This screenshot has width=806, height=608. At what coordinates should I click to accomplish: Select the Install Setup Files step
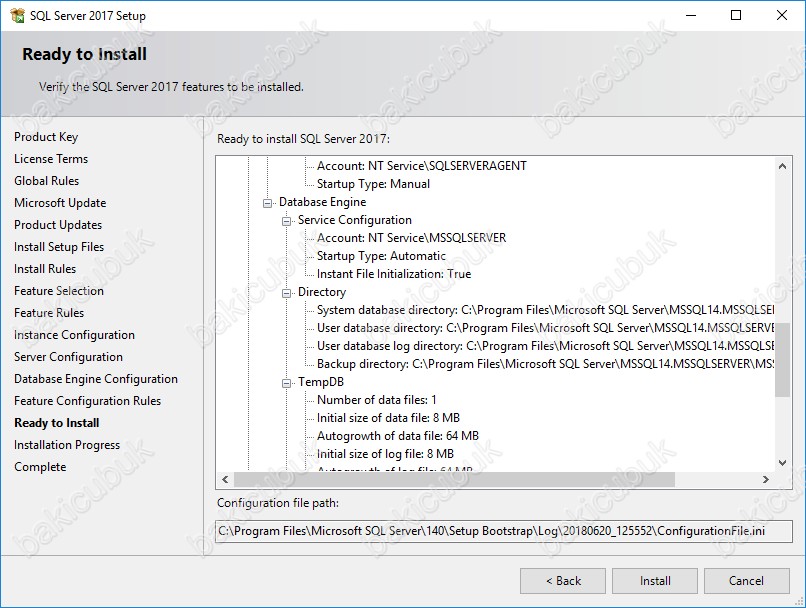click(x=59, y=247)
